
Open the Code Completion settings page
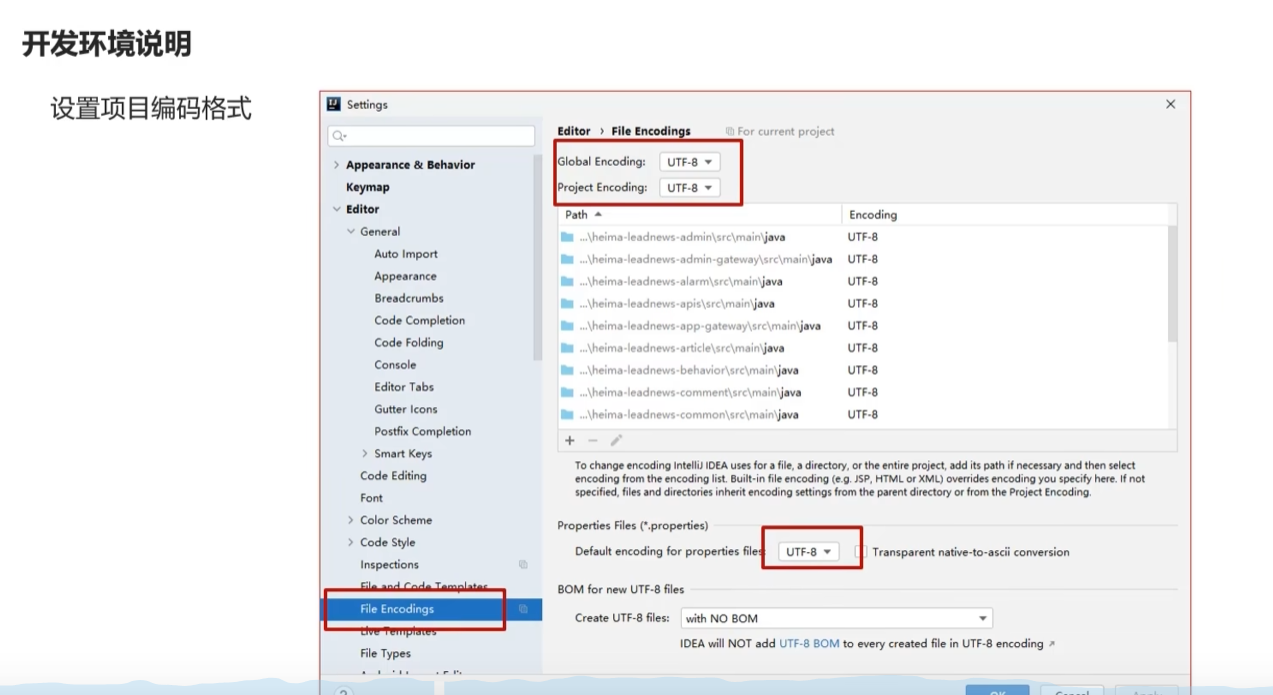click(x=420, y=320)
